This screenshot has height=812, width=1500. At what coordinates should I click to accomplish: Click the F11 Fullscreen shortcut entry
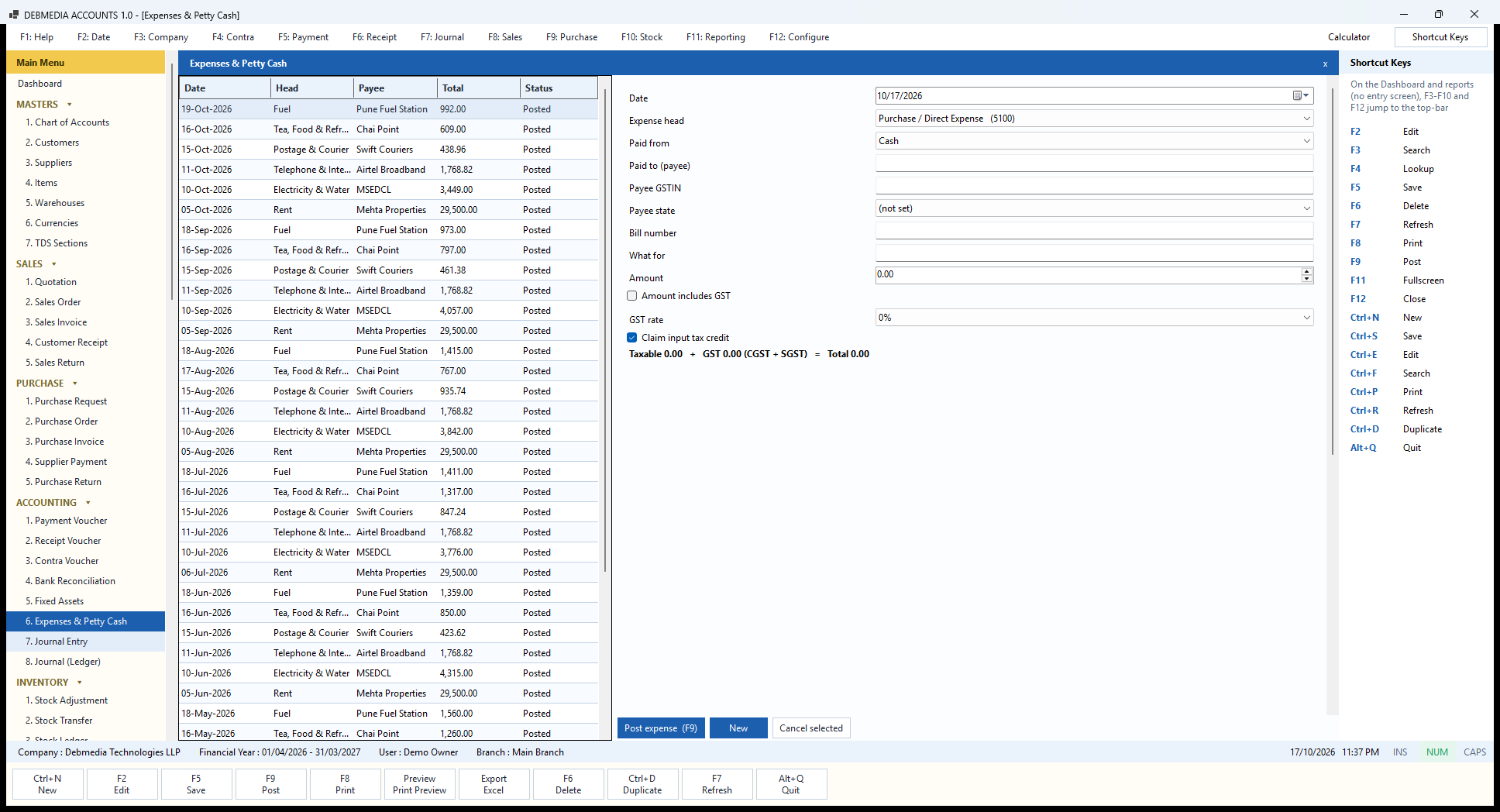(1396, 280)
